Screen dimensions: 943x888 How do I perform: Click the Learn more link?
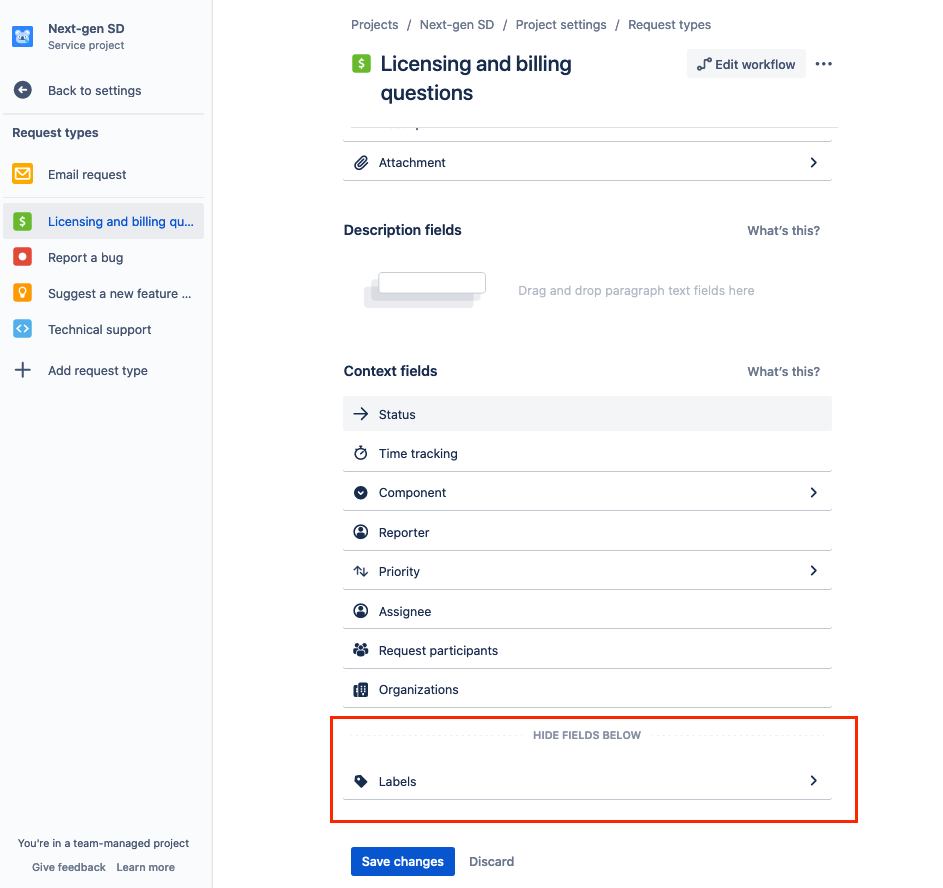146,867
